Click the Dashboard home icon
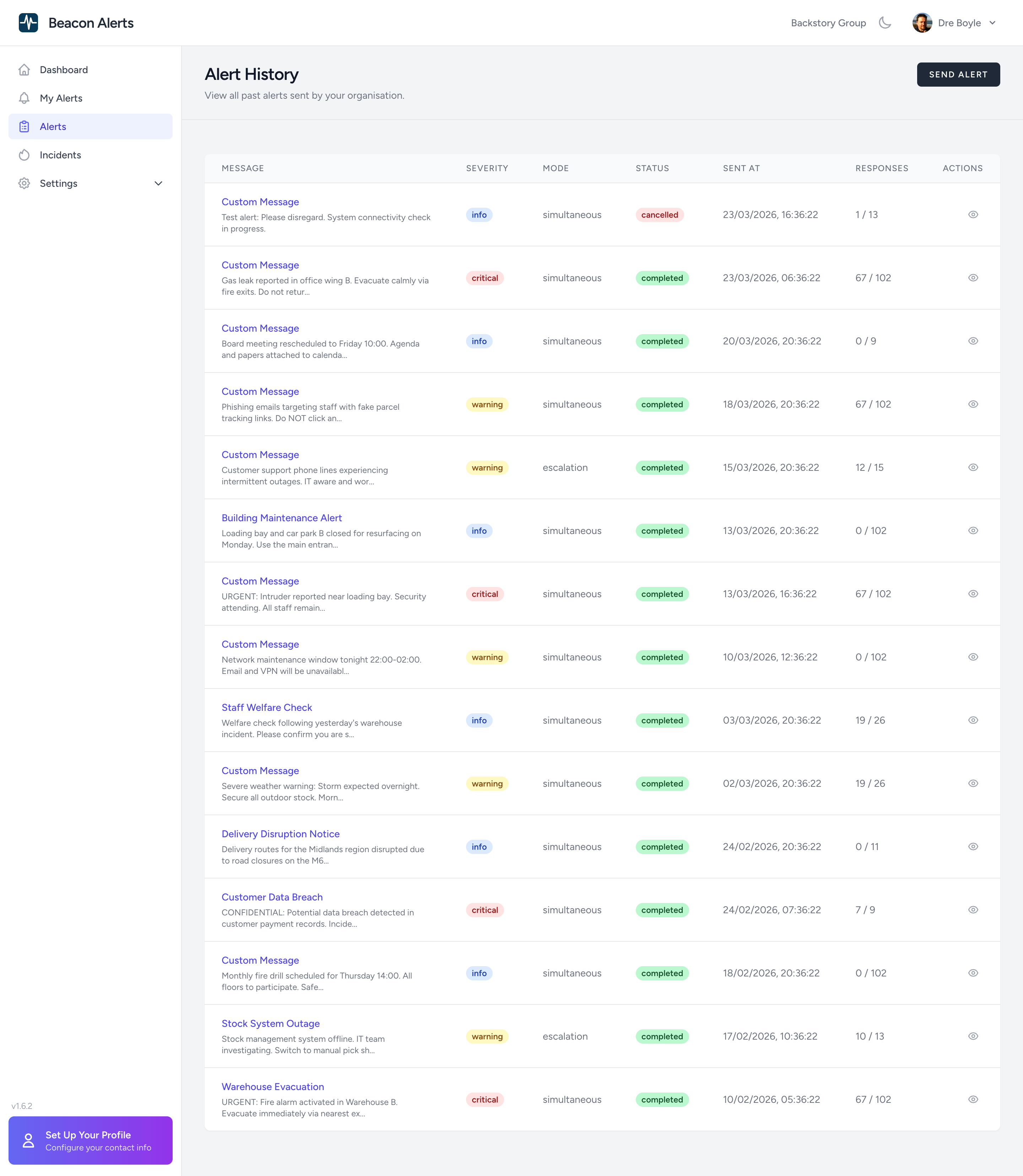1023x1176 pixels. [24, 70]
